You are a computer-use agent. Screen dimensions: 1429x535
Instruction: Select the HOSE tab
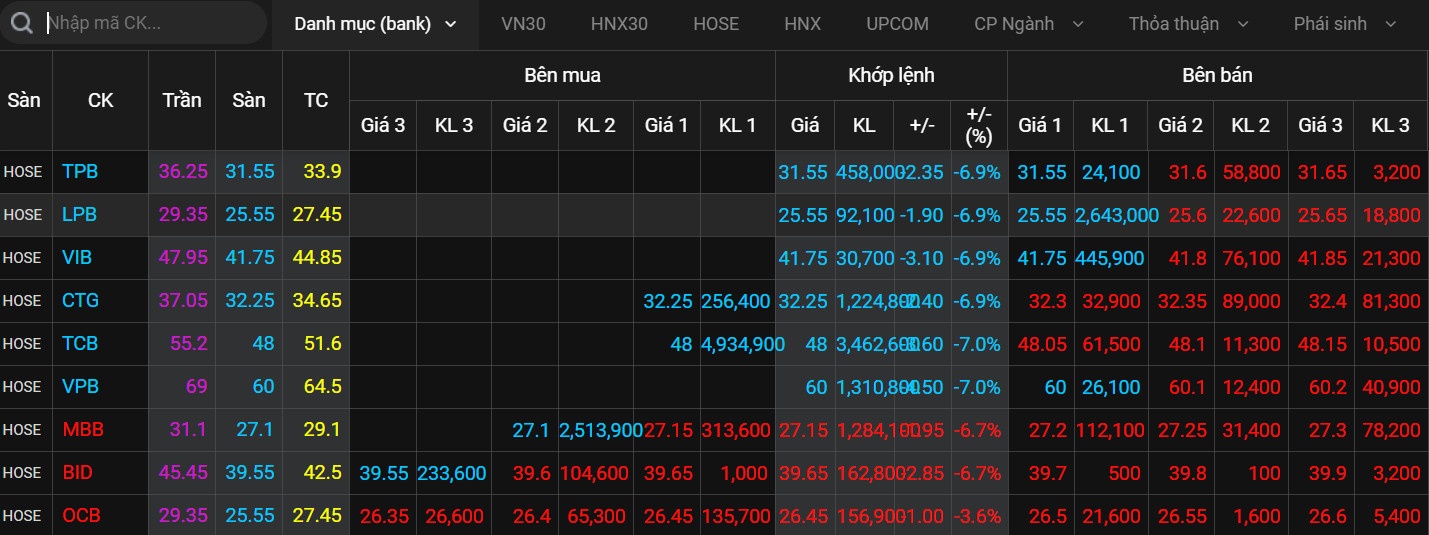[x=716, y=24]
